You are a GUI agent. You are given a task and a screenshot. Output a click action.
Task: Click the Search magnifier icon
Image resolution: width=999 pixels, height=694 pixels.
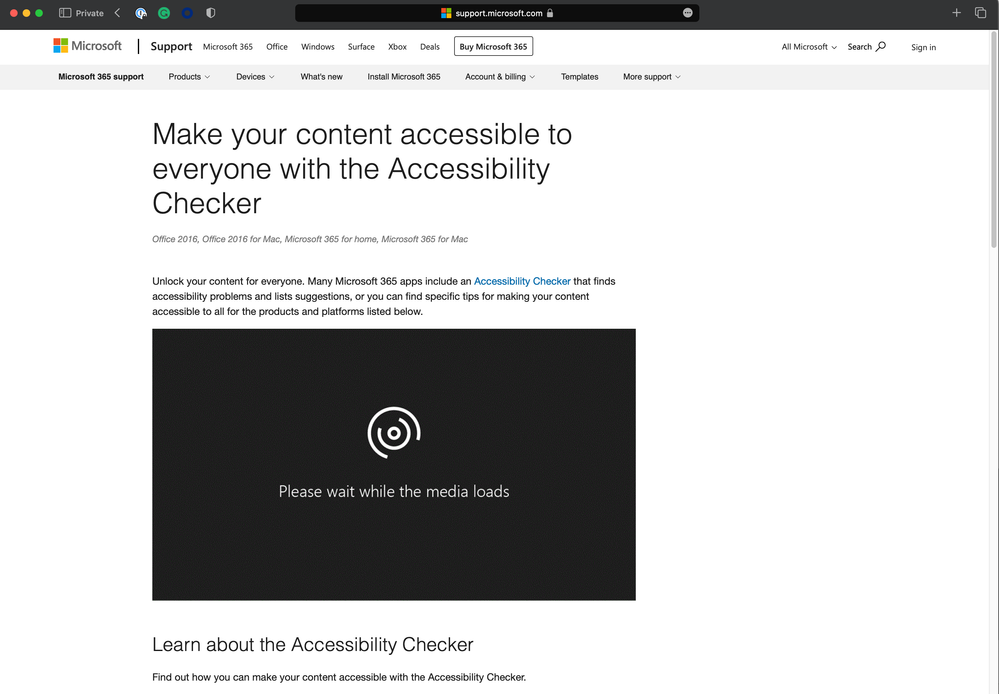[x=880, y=47]
